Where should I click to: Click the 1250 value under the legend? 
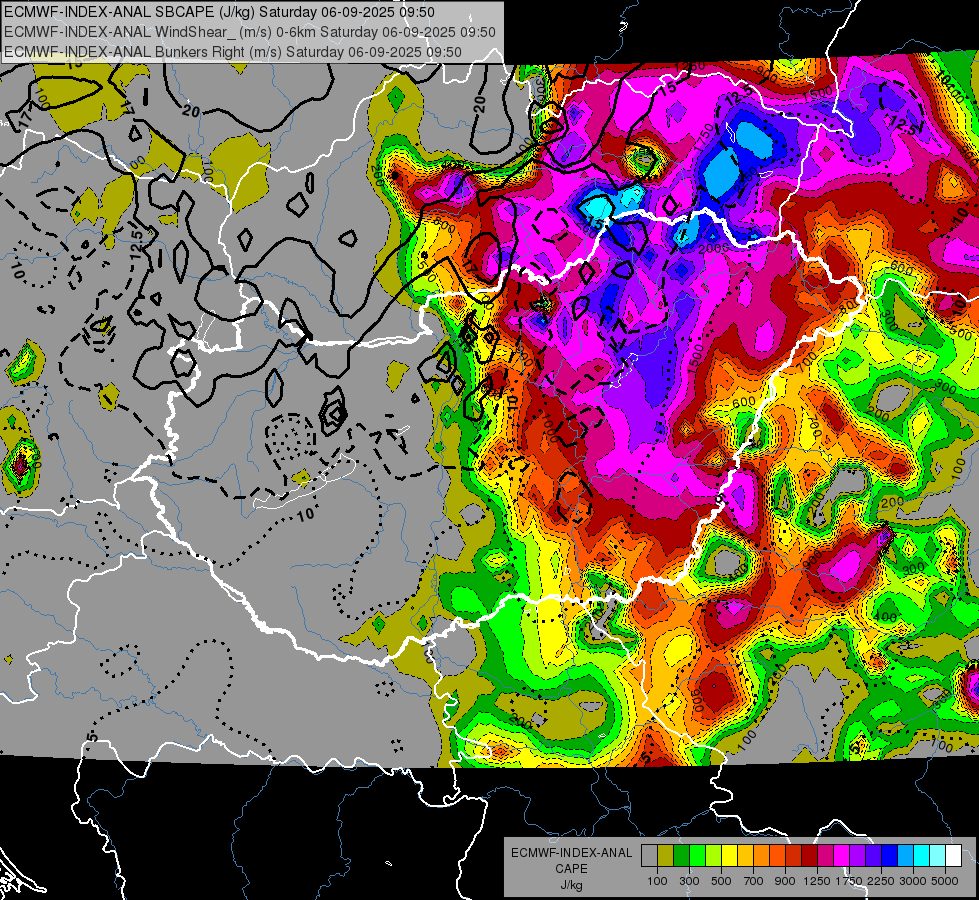(x=817, y=881)
